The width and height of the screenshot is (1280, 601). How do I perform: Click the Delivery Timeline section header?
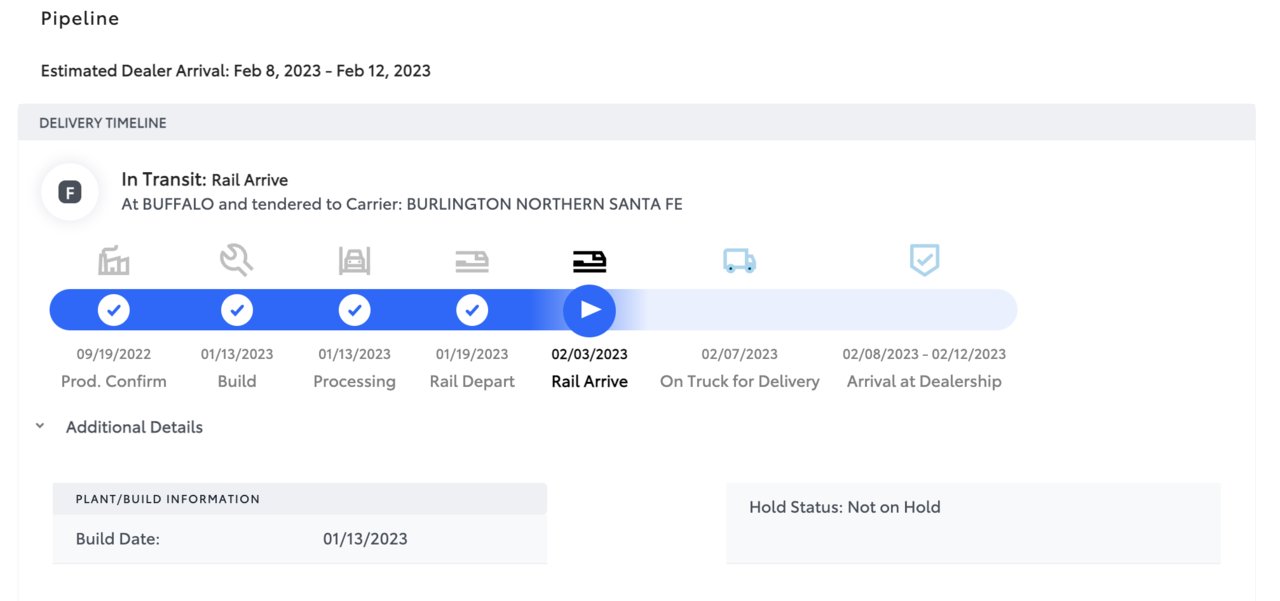point(636,123)
